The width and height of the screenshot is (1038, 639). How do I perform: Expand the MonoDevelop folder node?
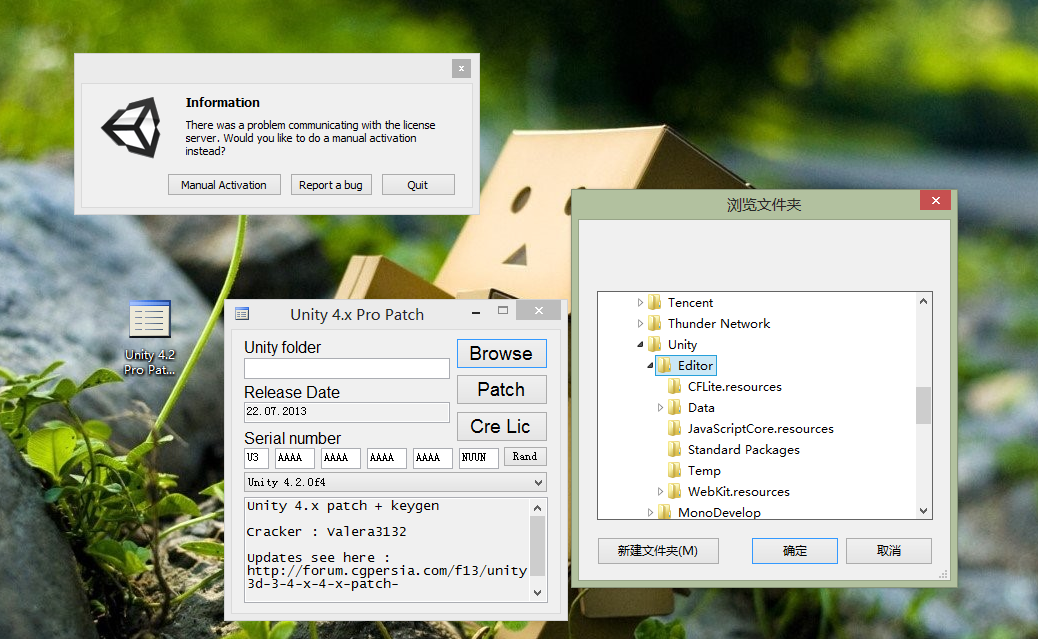click(x=650, y=512)
